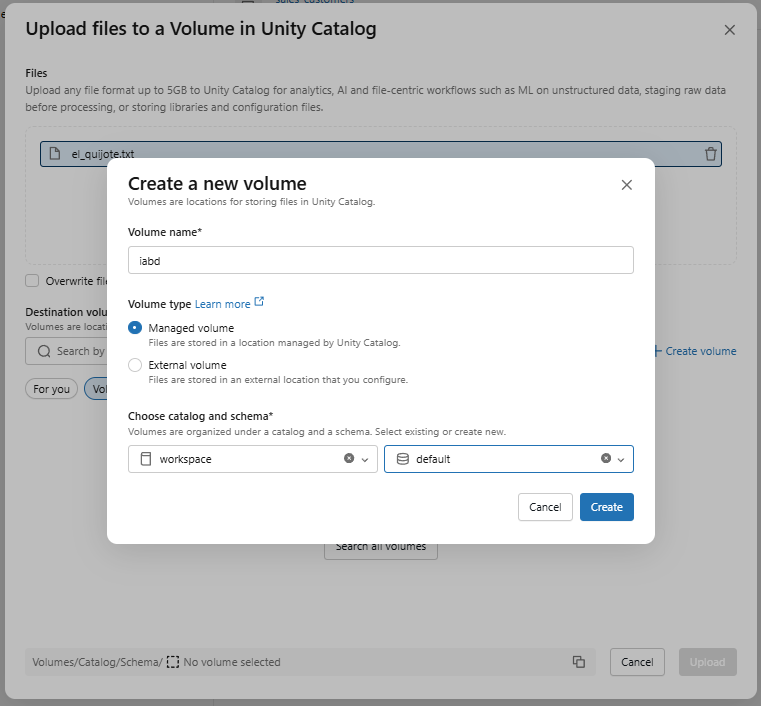
Task: Select the External volume radio button
Action: tap(135, 365)
